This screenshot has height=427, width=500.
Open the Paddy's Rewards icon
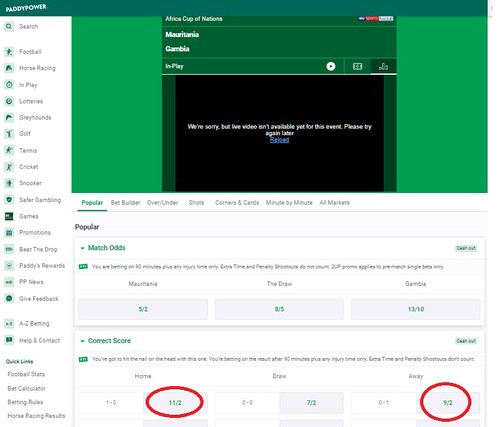coord(9,266)
